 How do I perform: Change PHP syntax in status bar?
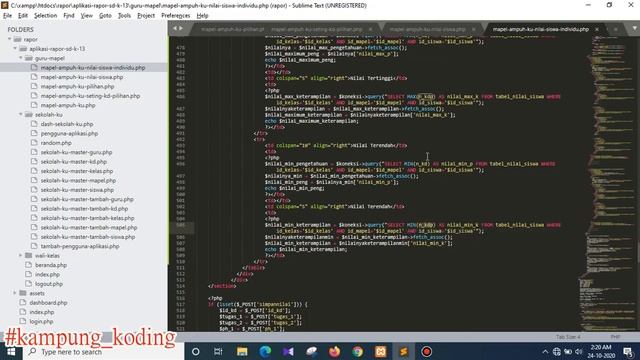pos(615,337)
